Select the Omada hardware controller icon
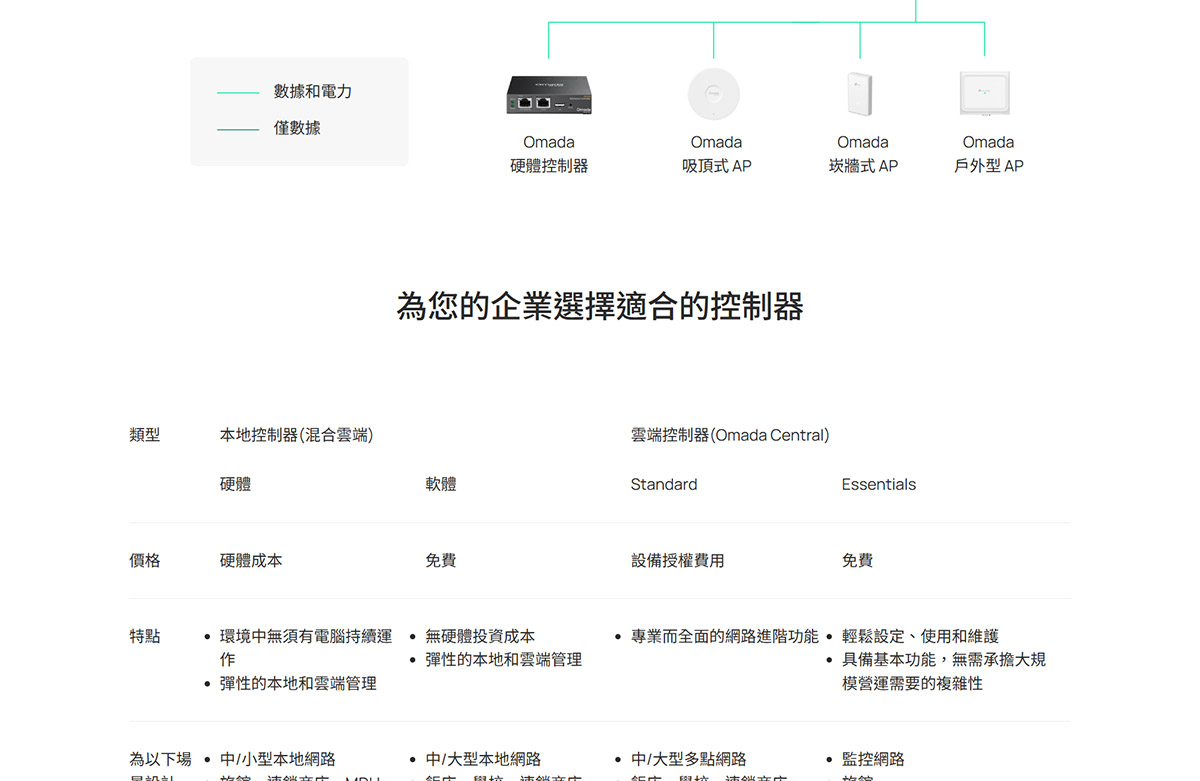1200x781 pixels. tap(548, 93)
